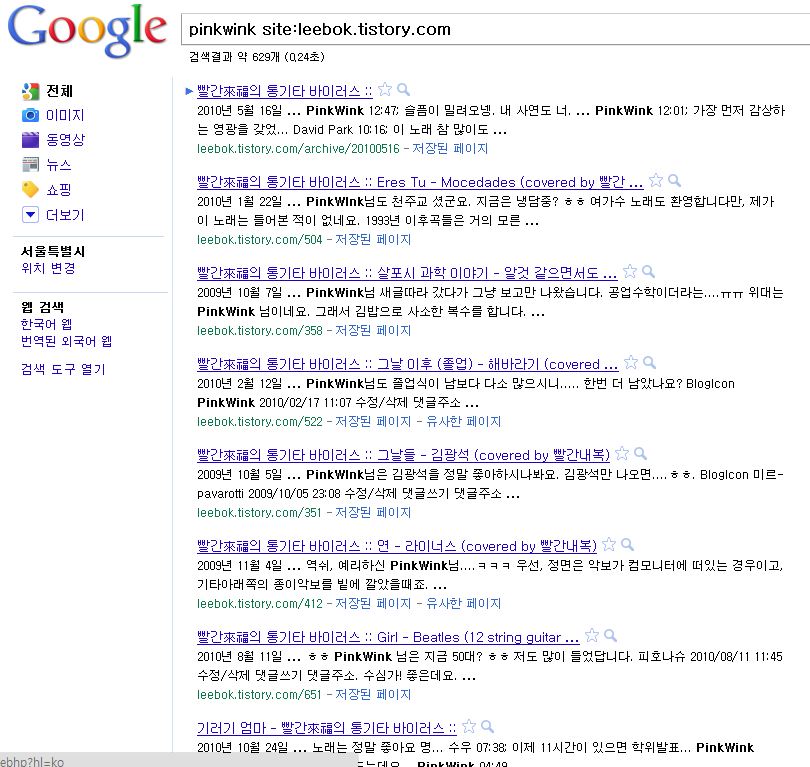Open the 그날들 - 김광석 result
Image resolution: width=810 pixels, height=767 pixels.
pos(403,455)
